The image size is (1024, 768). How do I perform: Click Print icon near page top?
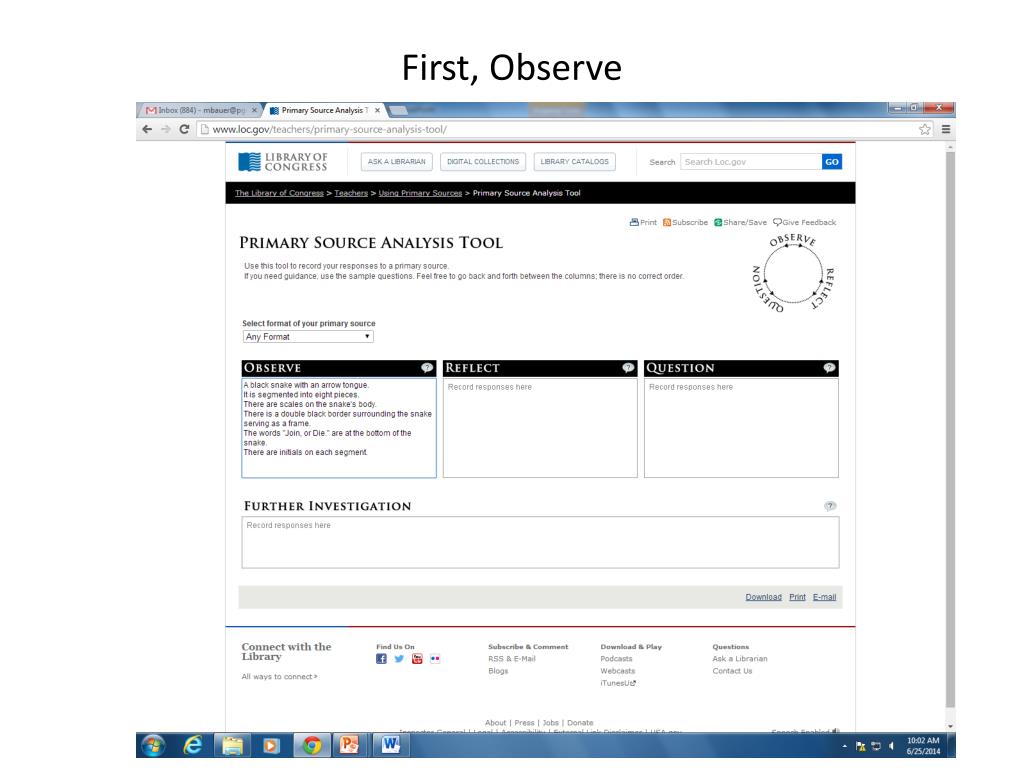[x=634, y=222]
